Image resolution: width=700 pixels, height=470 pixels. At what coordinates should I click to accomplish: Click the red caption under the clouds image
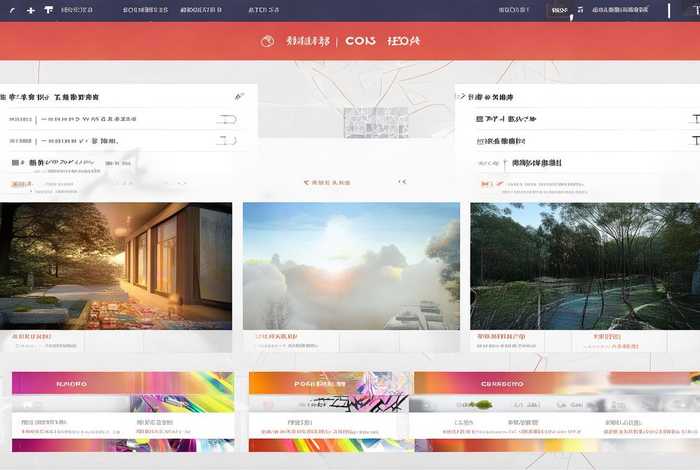276,336
